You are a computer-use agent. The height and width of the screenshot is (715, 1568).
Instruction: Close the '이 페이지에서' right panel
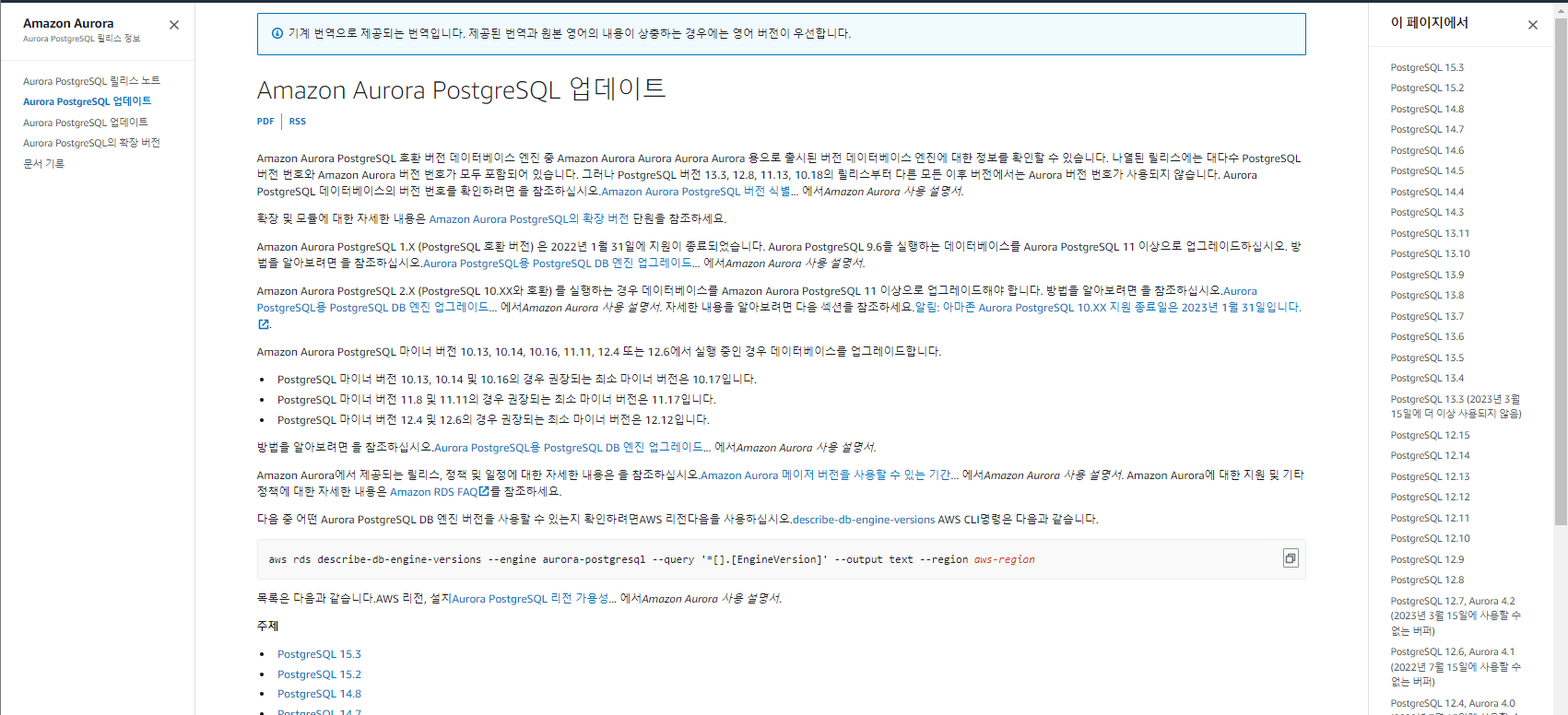coord(1533,25)
